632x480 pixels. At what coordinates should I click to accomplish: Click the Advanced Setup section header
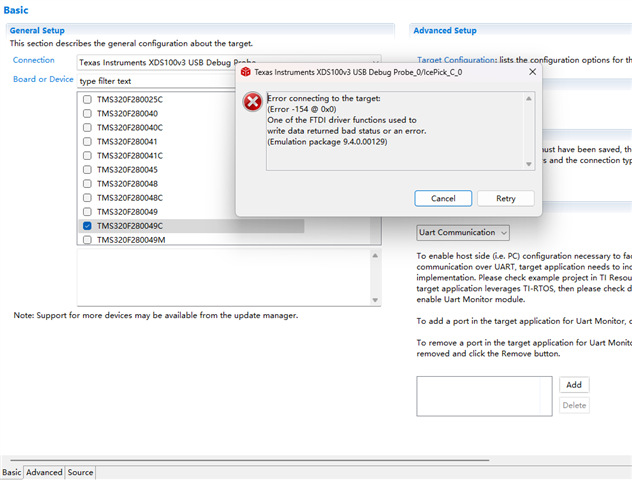(x=445, y=31)
